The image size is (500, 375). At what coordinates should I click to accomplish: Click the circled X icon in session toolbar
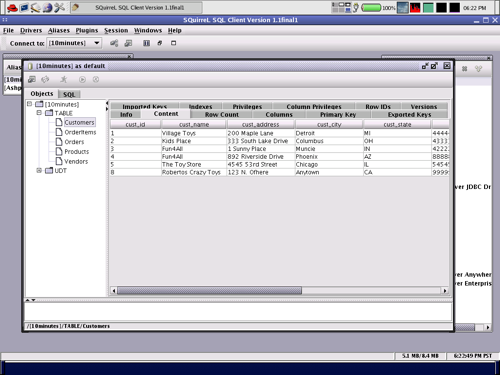click(96, 79)
